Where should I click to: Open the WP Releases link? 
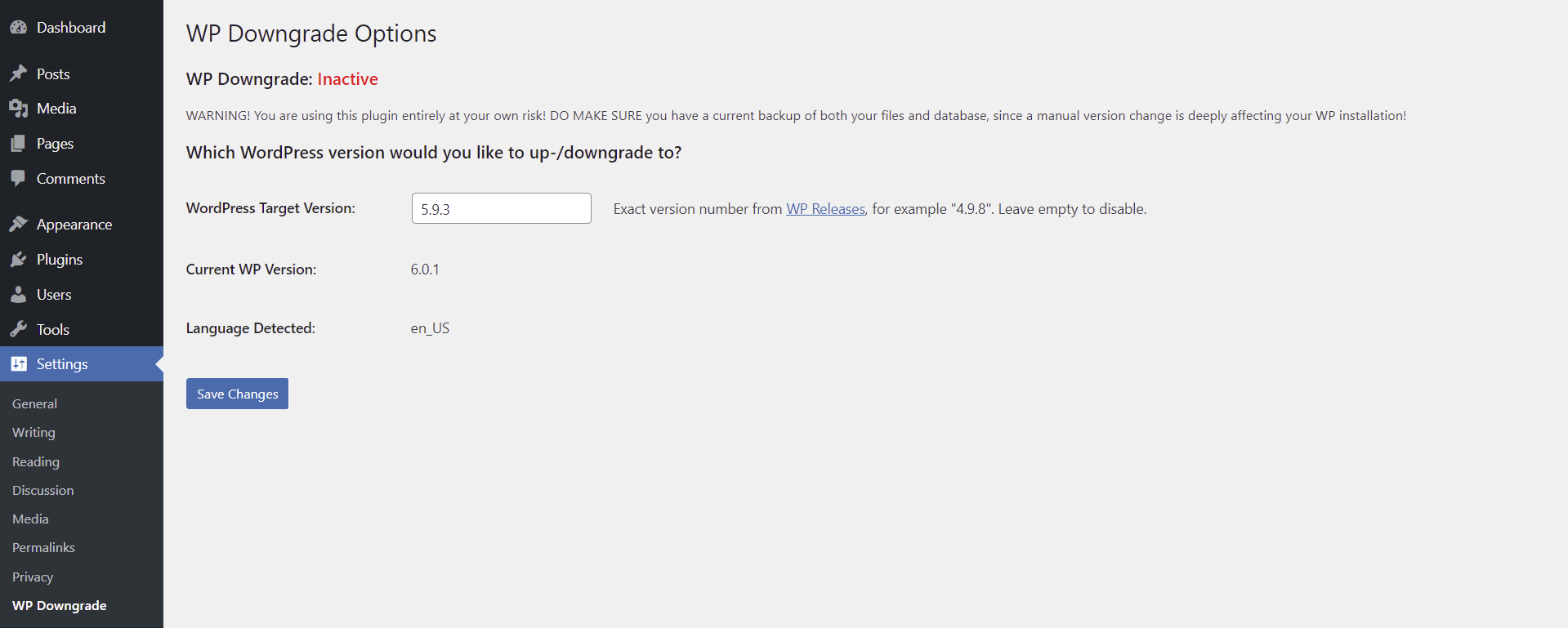824,208
